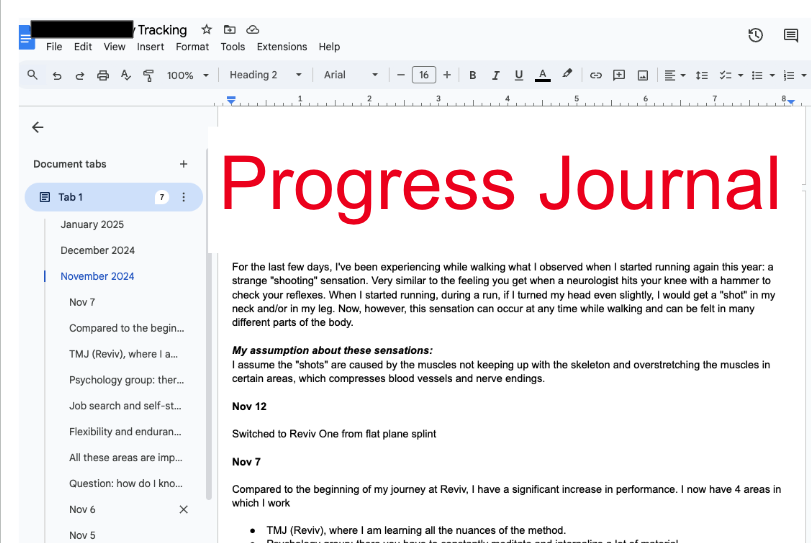Click the insert image icon
Viewport: 811px width, 543px height.
coord(642,75)
